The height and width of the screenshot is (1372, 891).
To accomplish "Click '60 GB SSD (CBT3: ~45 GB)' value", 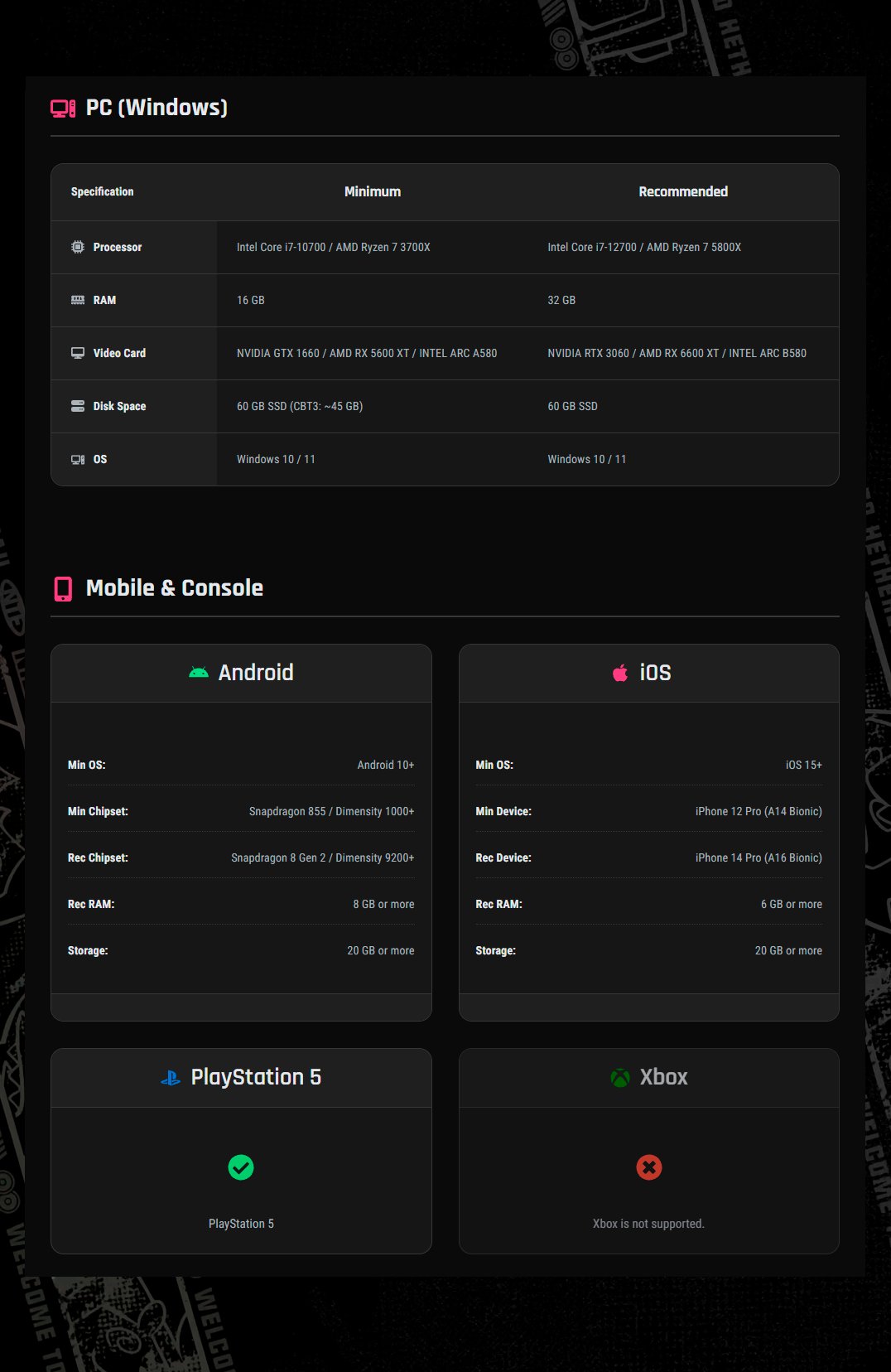I will click(300, 406).
